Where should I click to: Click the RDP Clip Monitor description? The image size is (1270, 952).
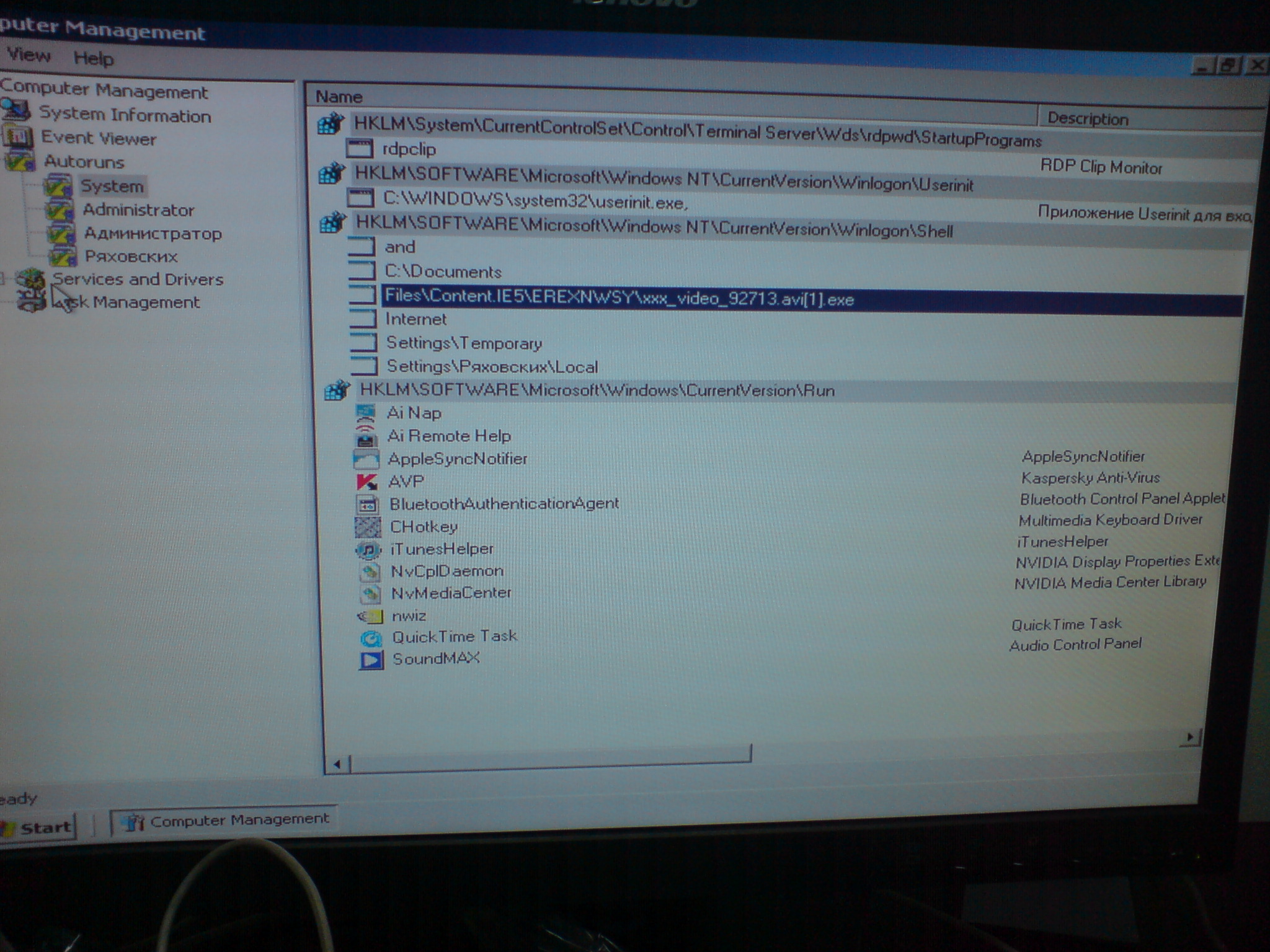pyautogui.click(x=1101, y=167)
